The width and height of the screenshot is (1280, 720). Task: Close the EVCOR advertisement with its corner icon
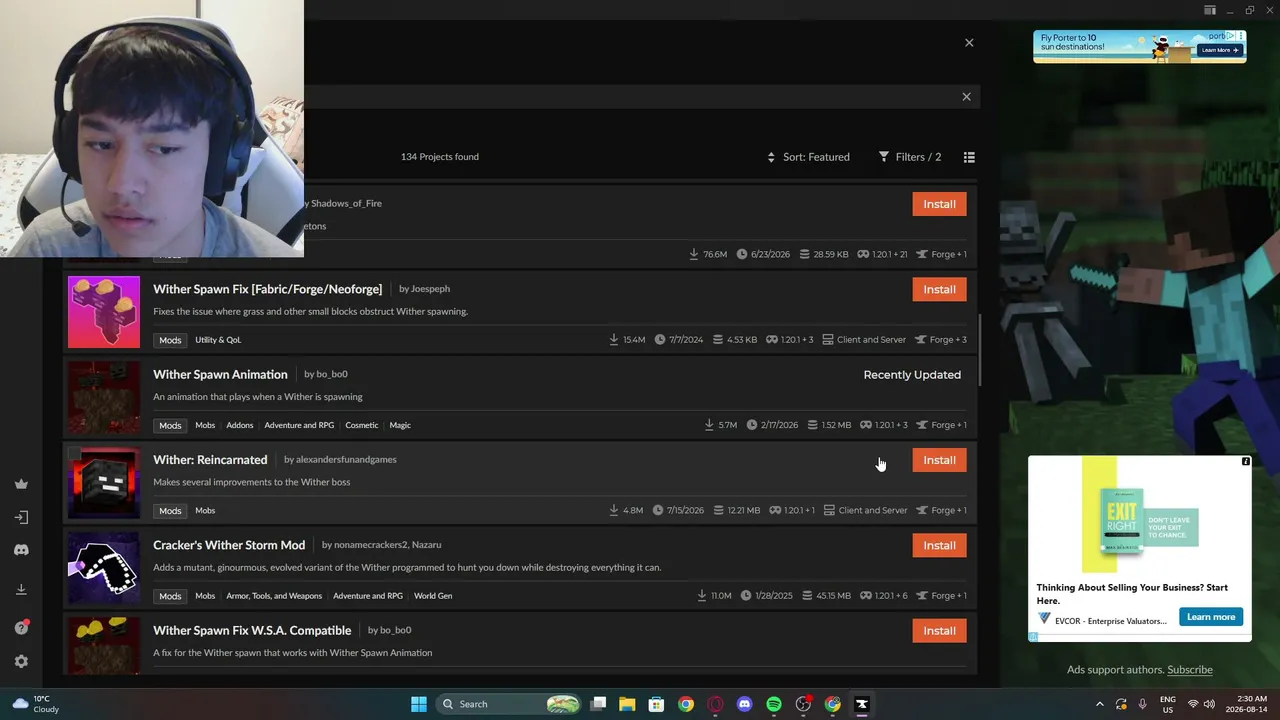[x=1246, y=462]
